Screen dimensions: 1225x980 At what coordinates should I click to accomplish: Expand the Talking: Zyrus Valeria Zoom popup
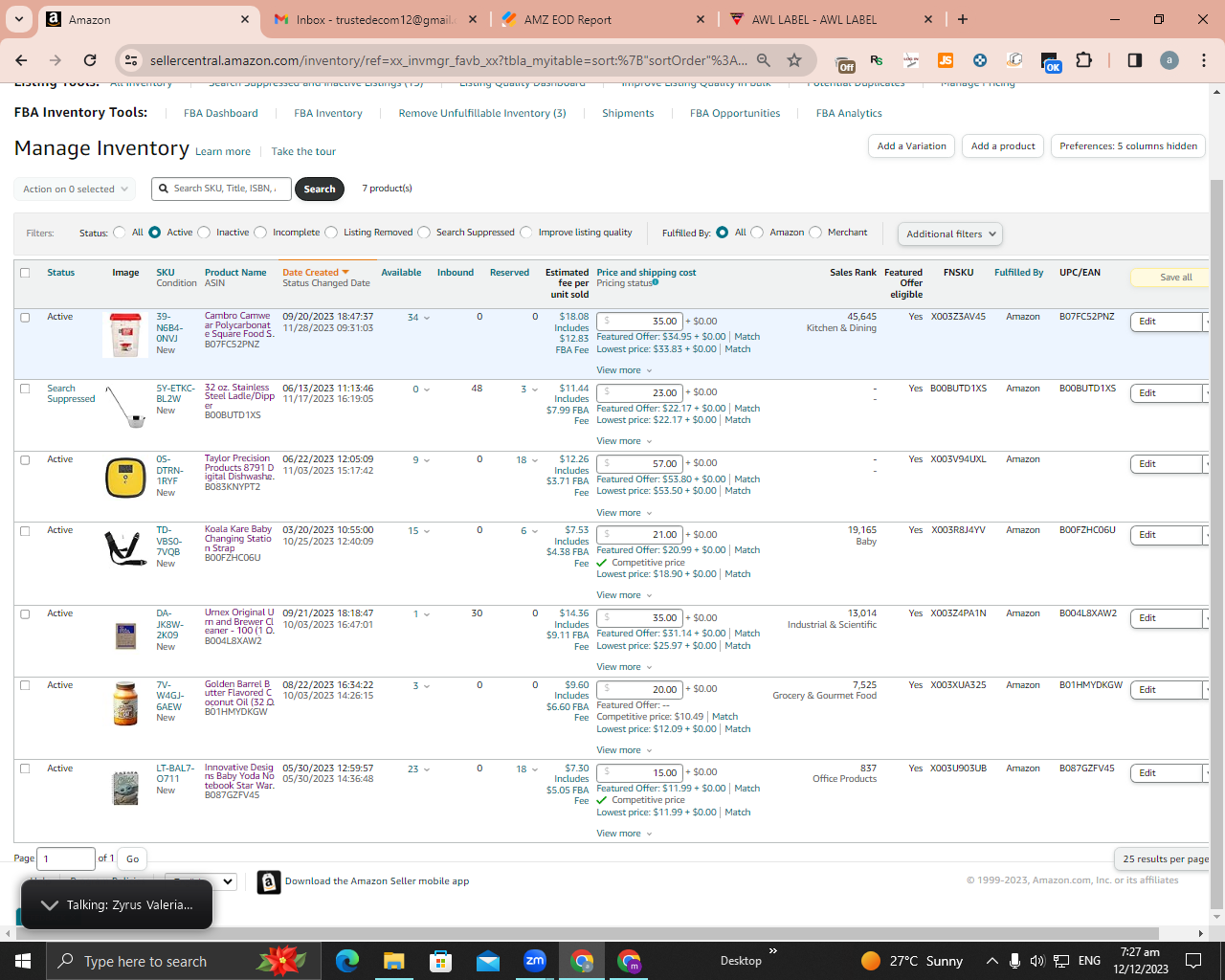117,904
